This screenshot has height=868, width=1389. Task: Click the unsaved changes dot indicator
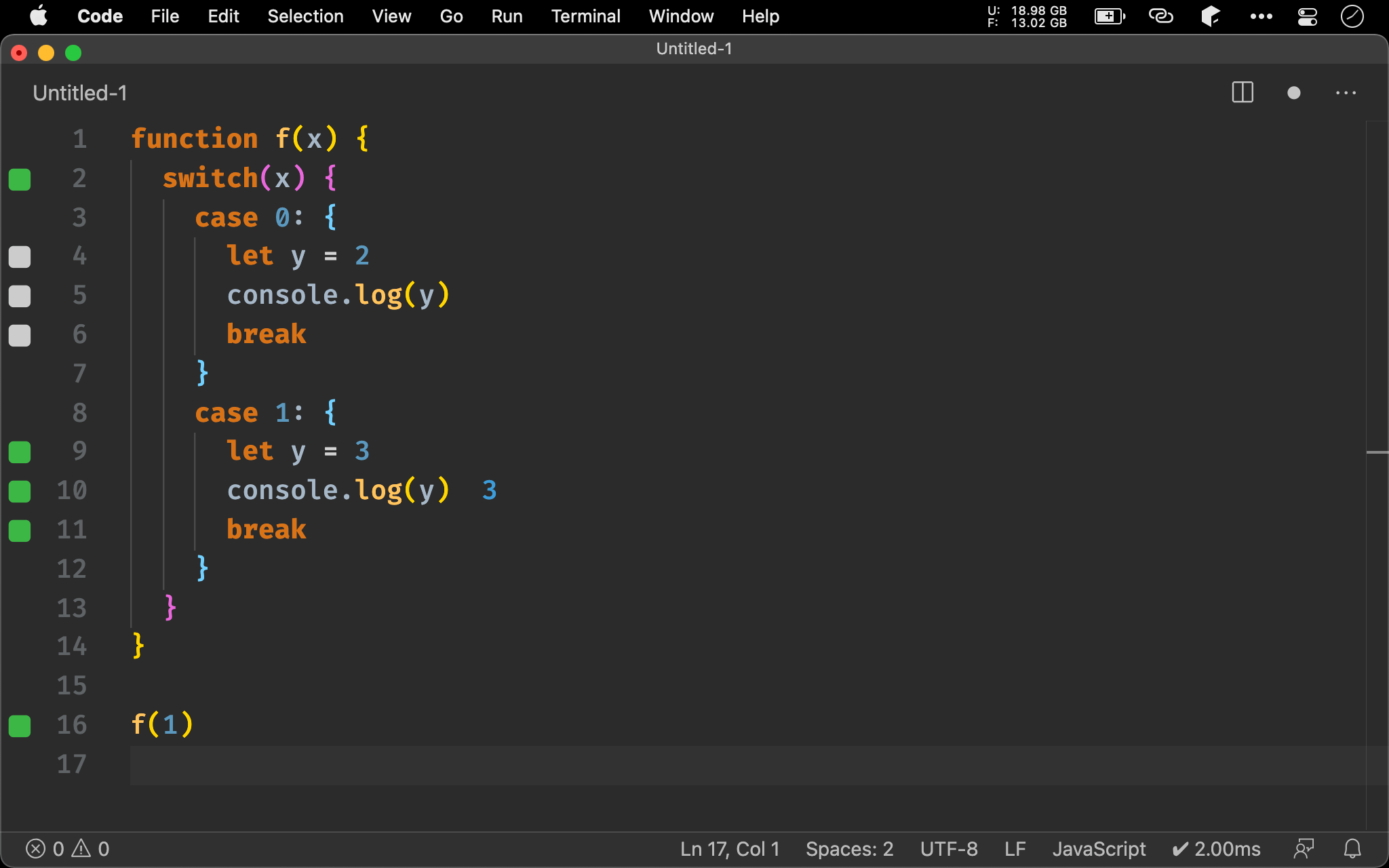pyautogui.click(x=1293, y=93)
